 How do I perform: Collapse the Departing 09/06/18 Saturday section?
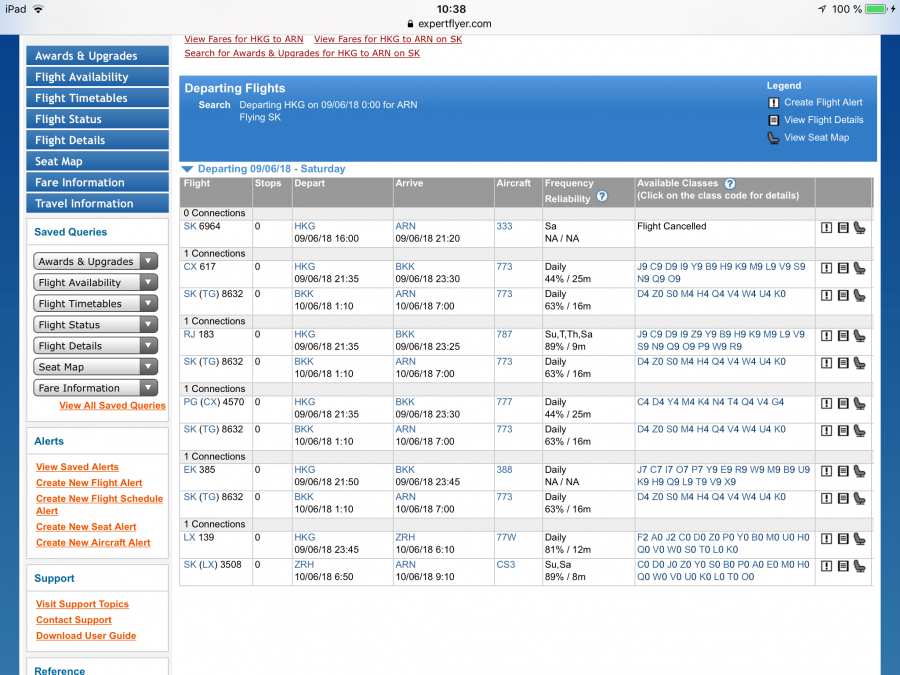pyautogui.click(x=188, y=169)
